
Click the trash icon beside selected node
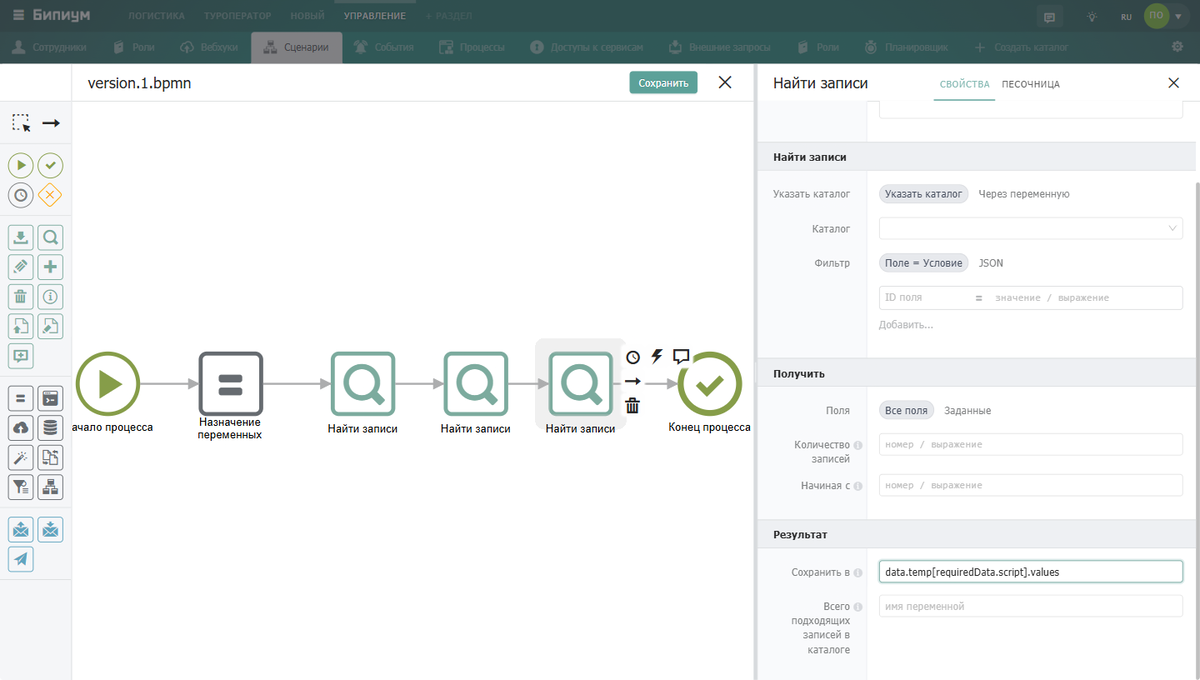tap(632, 405)
